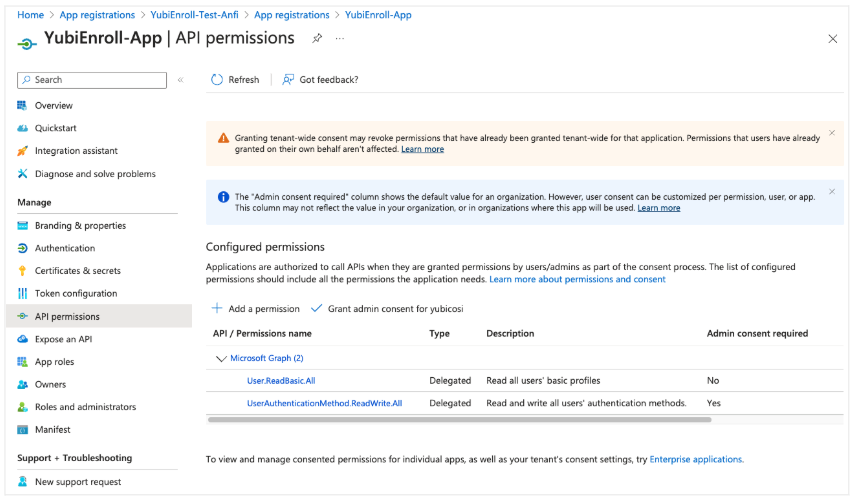853x499 pixels.
Task: Collapse the sidebar with double chevron
Action: coord(181,80)
